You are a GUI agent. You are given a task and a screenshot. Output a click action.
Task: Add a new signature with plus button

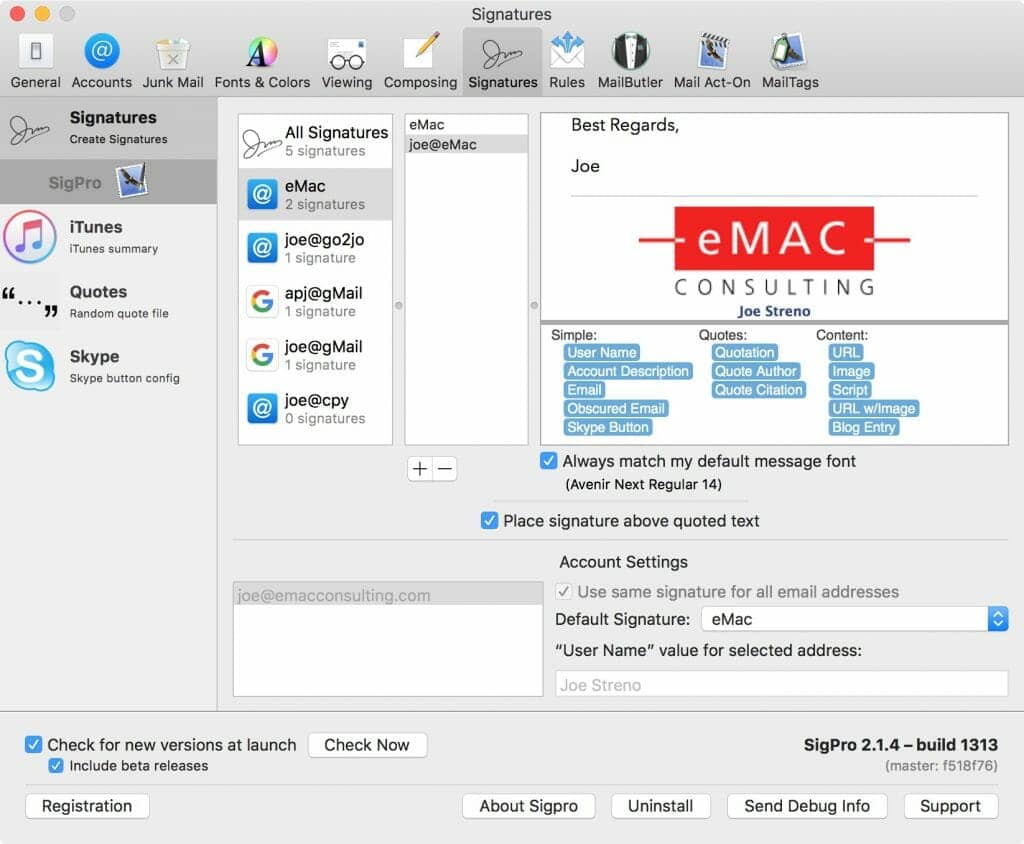420,468
